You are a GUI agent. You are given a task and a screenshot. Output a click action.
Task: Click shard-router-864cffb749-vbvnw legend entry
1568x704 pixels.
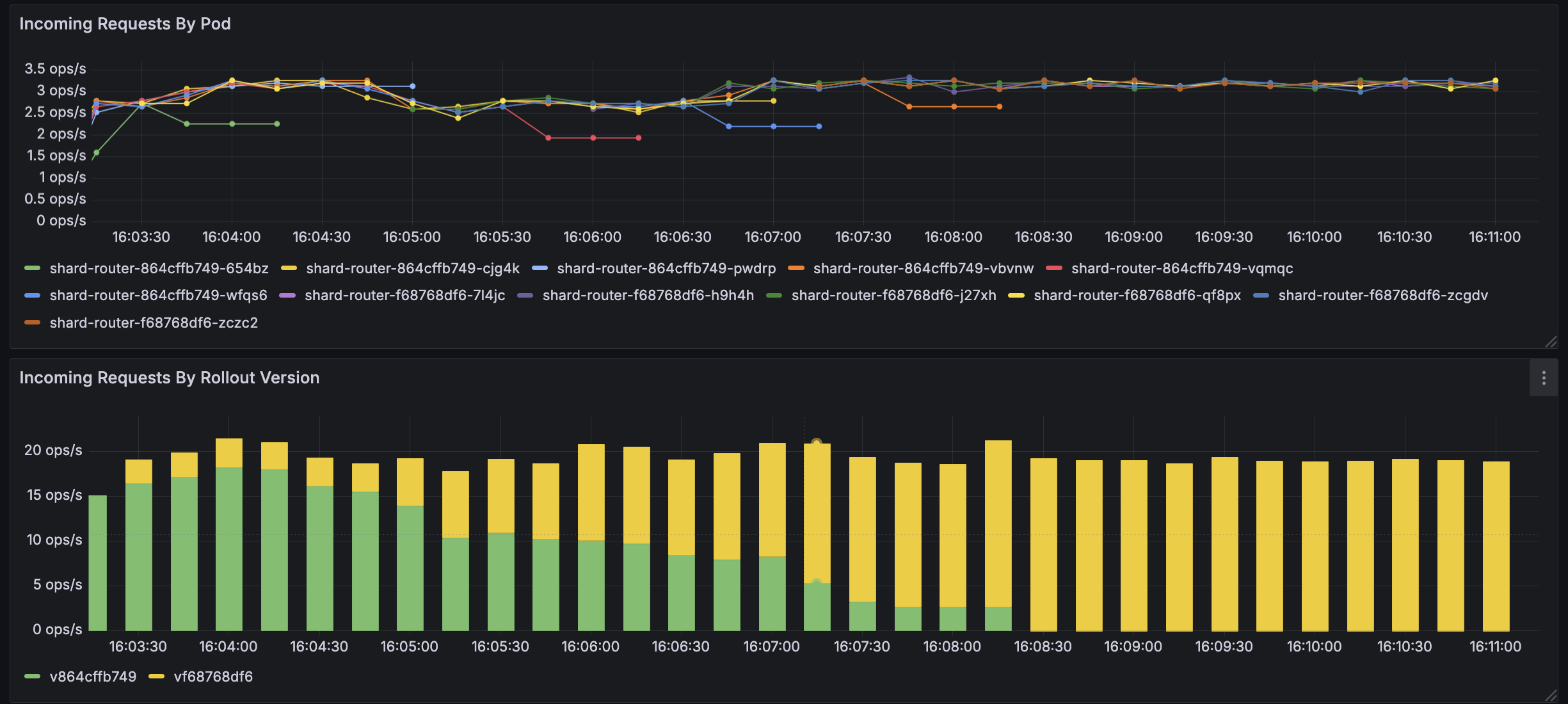click(923, 269)
